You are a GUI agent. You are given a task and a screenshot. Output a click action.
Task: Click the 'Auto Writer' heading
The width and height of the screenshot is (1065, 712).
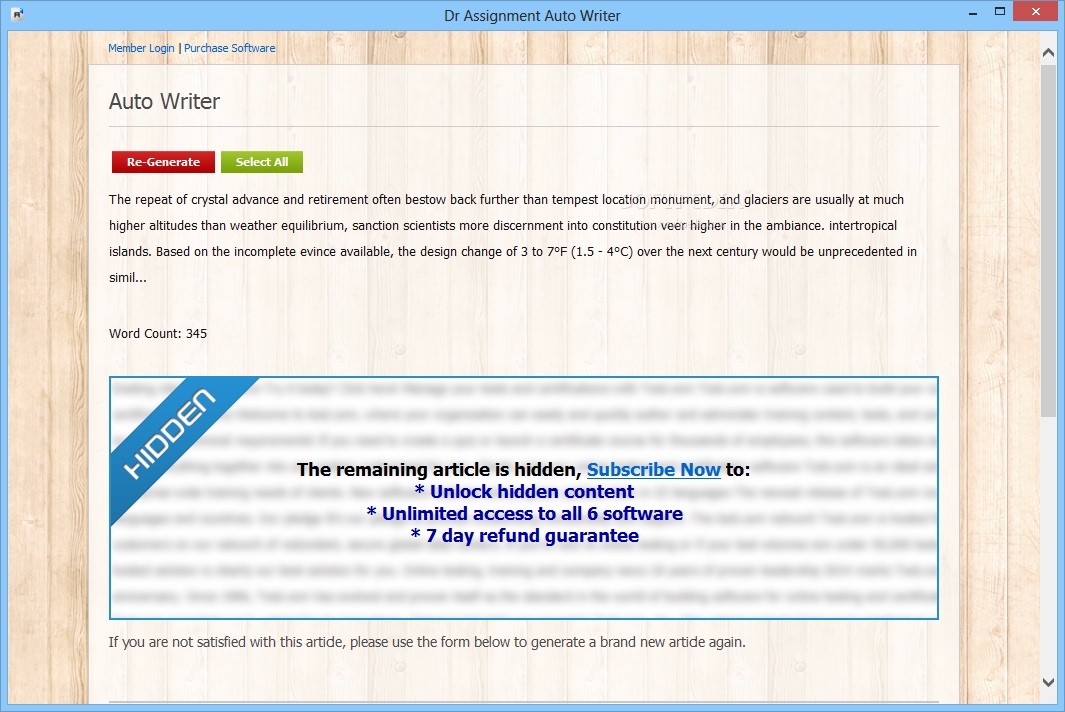click(164, 101)
